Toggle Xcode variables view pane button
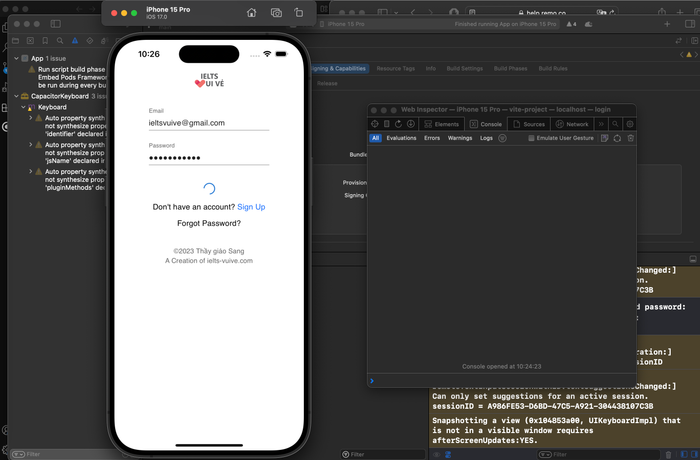 [684, 455]
